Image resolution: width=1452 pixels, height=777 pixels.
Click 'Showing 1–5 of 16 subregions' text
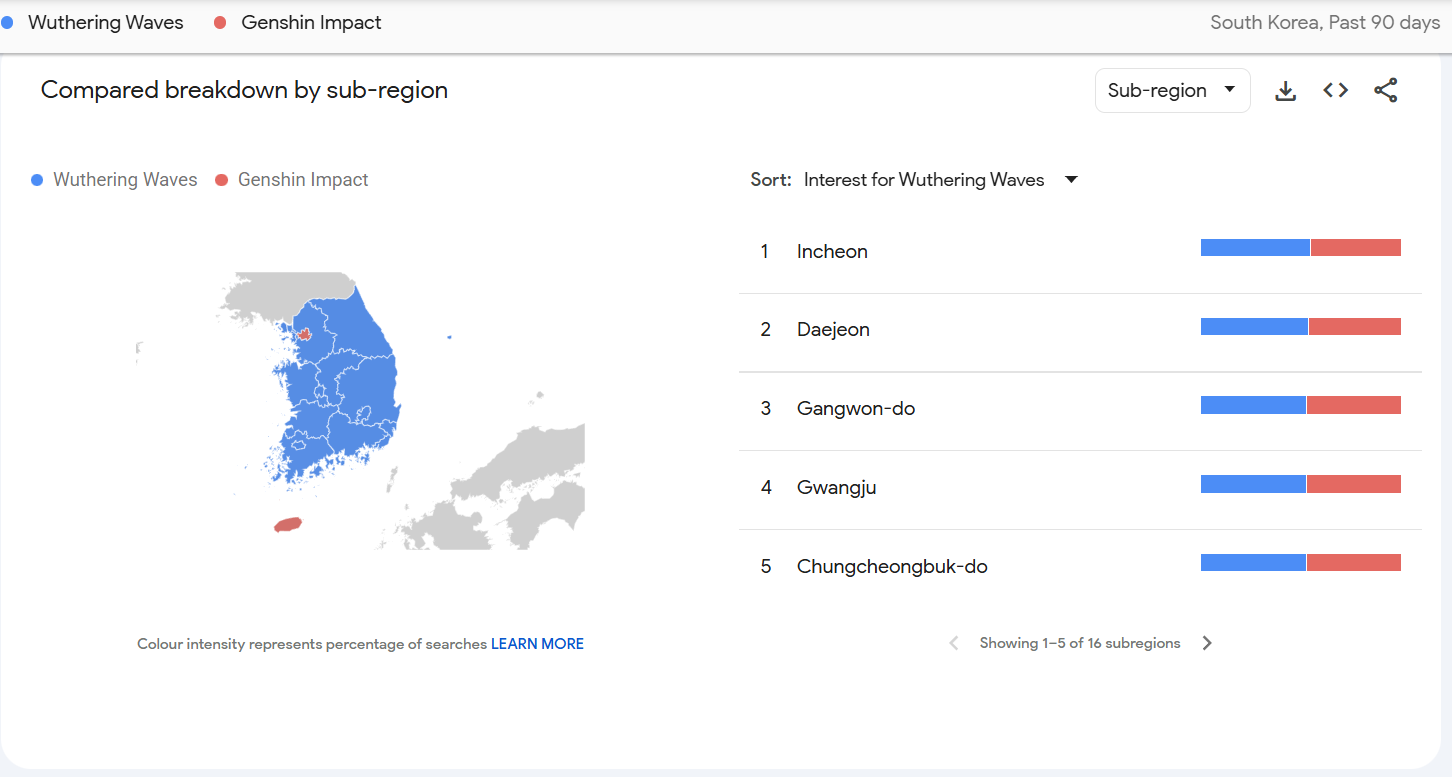pyautogui.click(x=1080, y=643)
